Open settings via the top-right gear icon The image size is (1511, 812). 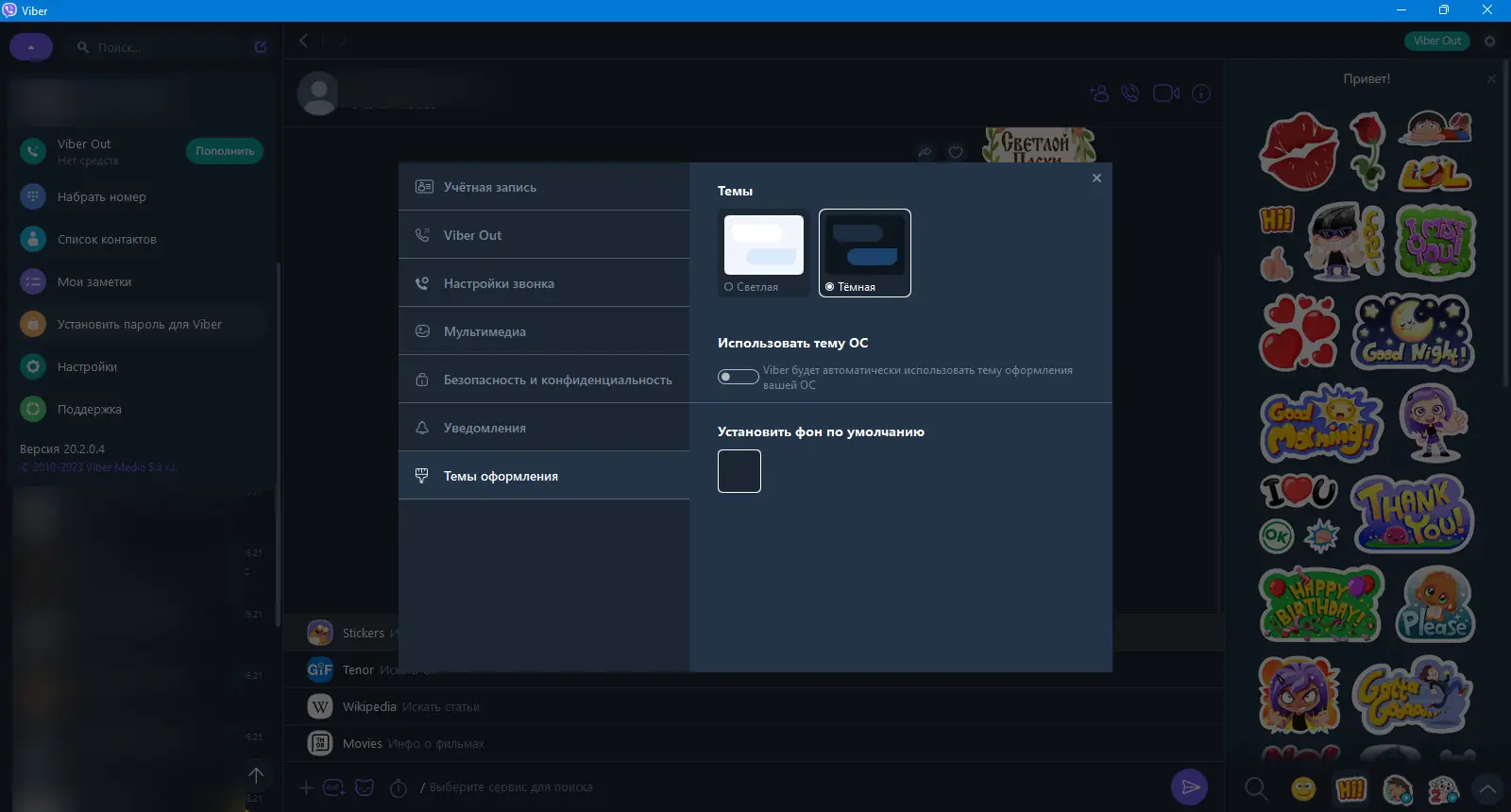pos(1490,42)
